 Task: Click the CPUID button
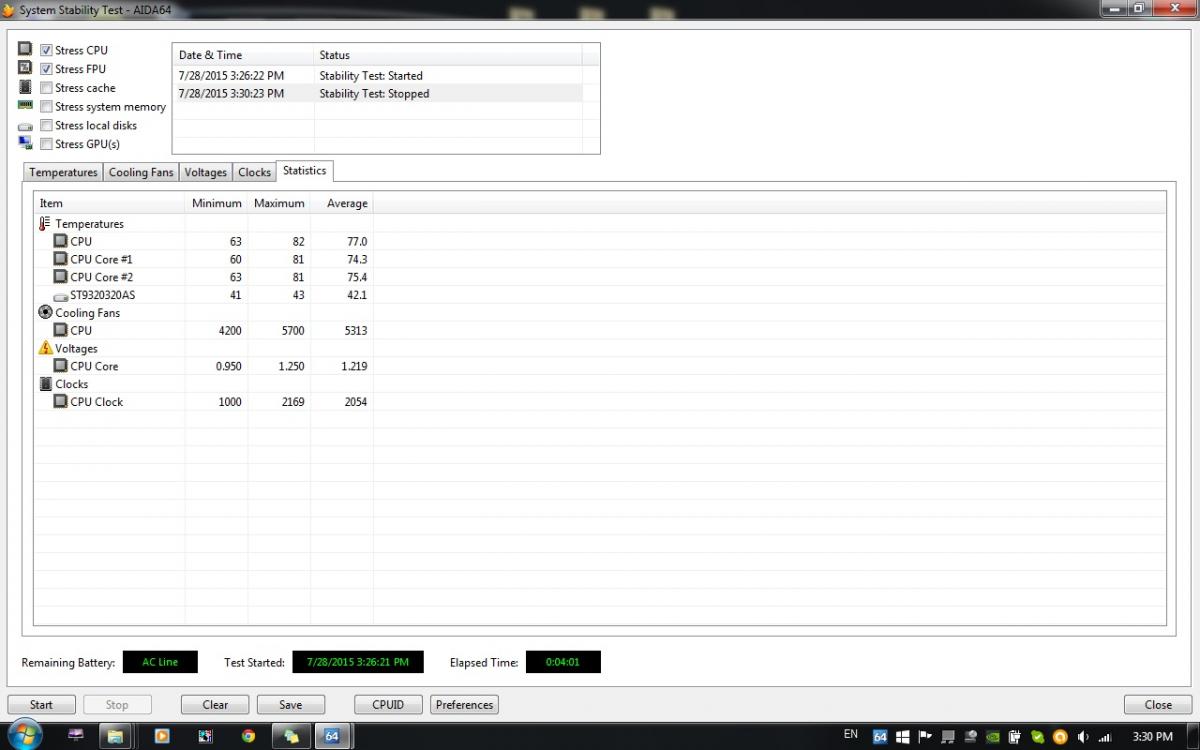tap(388, 704)
